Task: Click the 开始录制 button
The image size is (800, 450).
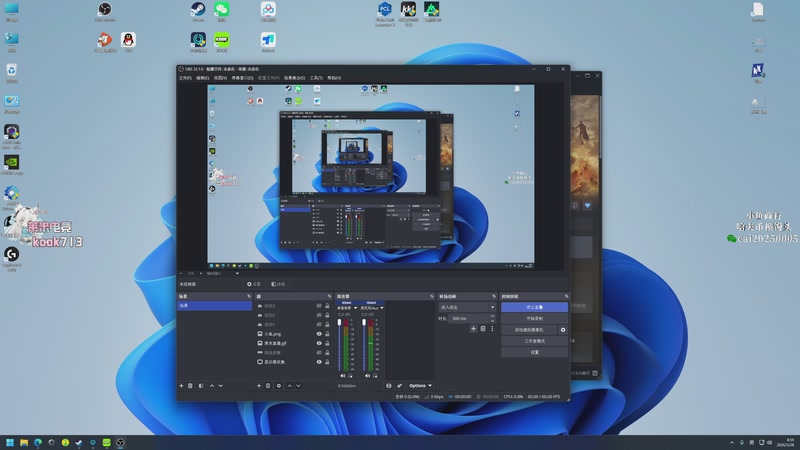Action: 534,318
